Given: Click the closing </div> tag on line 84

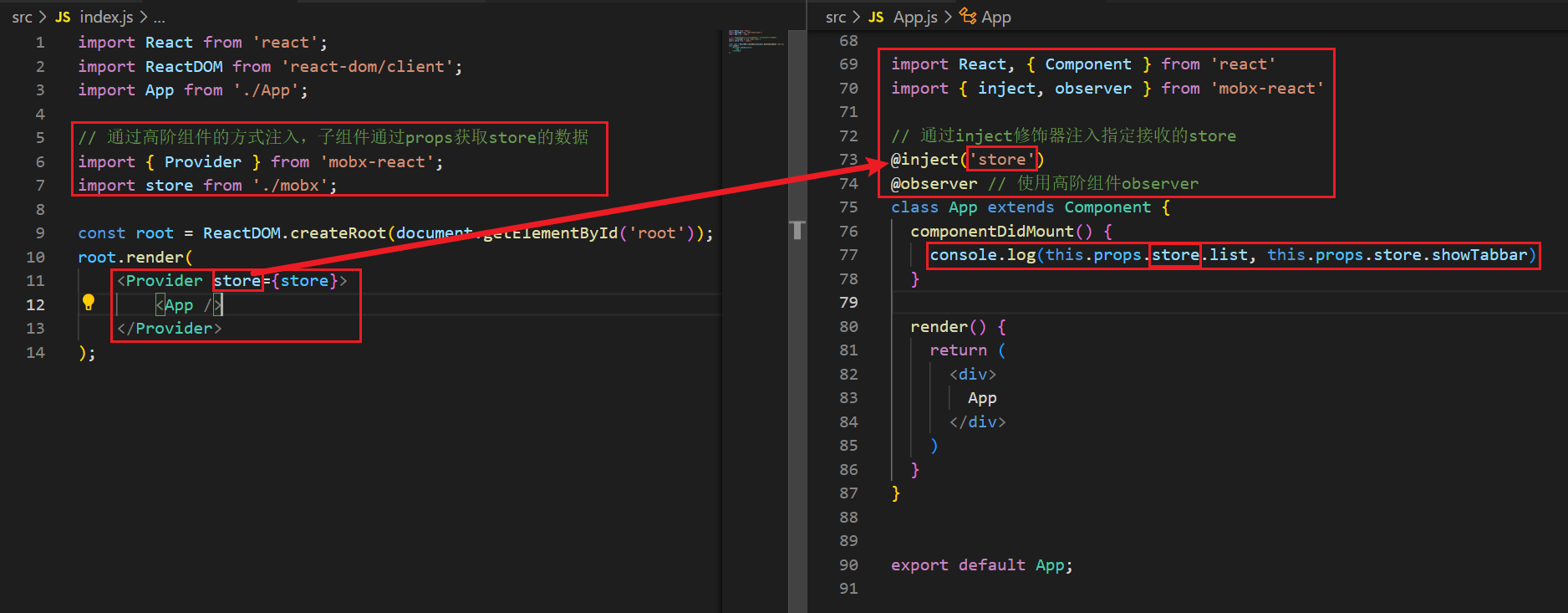Looking at the screenshot, I should pos(978,421).
